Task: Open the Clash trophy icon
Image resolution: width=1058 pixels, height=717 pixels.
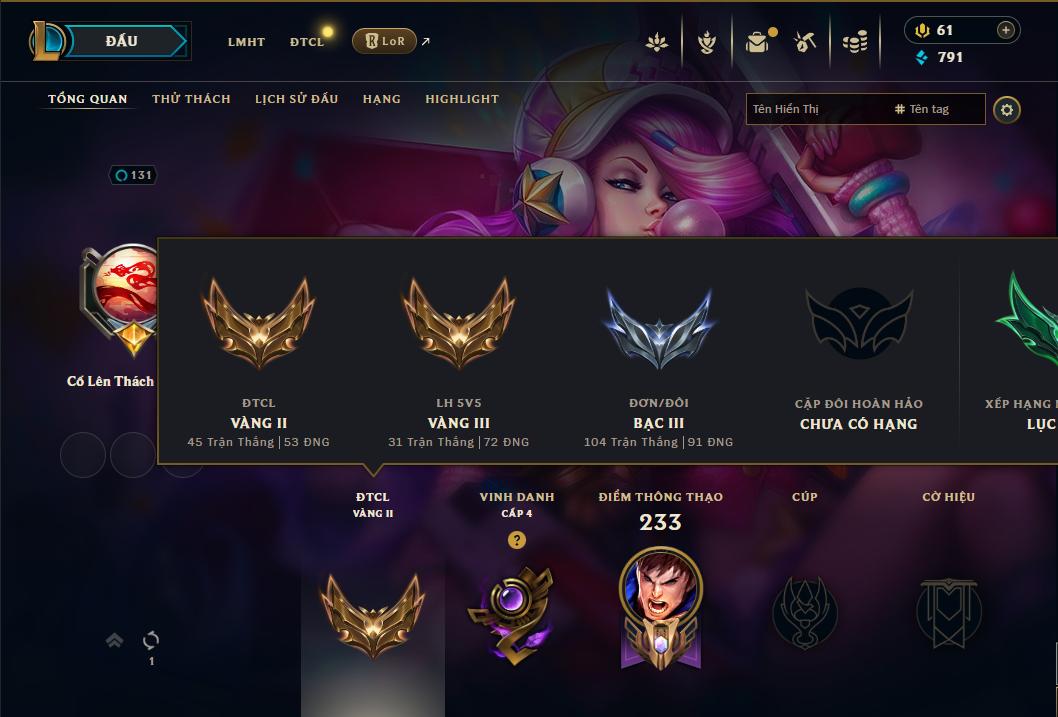Action: click(x=706, y=42)
